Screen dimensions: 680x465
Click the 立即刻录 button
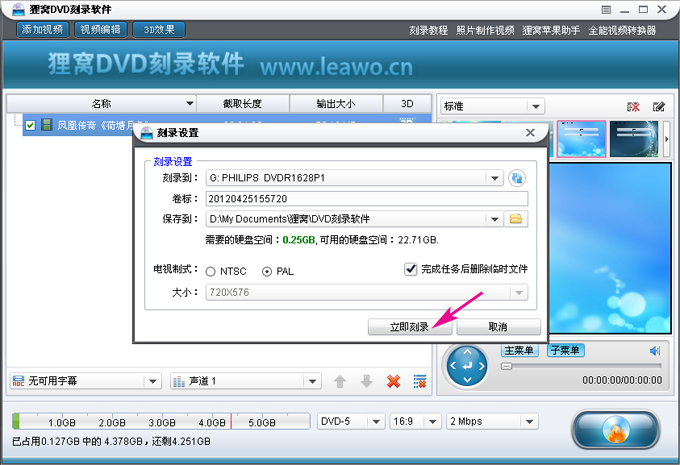coord(410,327)
